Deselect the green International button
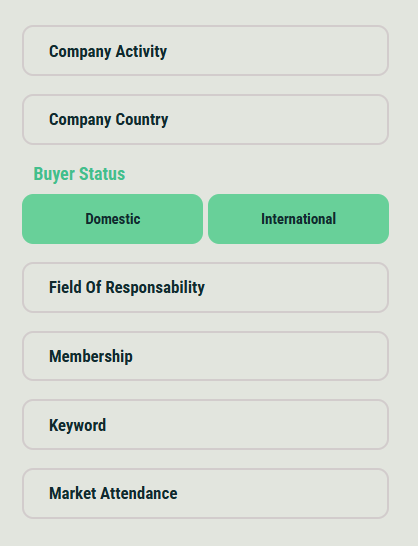The height and width of the screenshot is (546, 418). [x=299, y=219]
